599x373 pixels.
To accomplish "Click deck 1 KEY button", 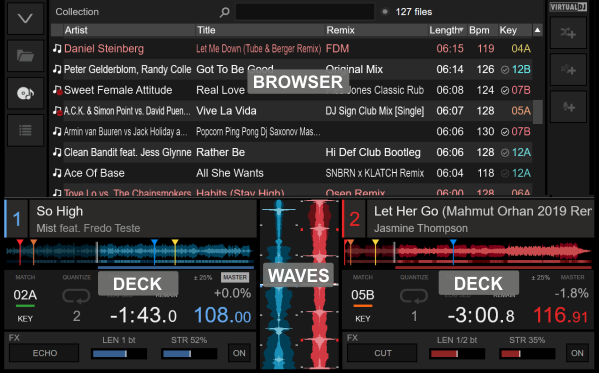I will tap(25, 319).
